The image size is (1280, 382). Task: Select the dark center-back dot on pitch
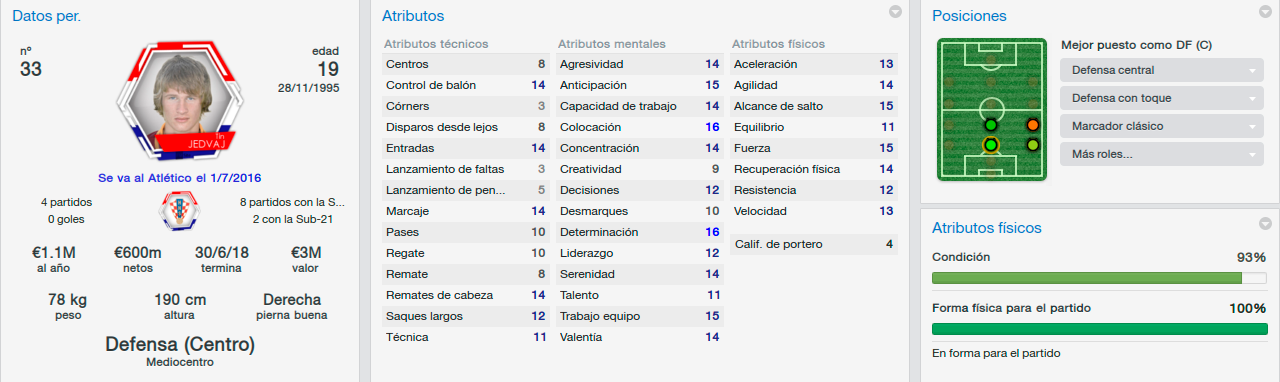pyautogui.click(x=990, y=125)
